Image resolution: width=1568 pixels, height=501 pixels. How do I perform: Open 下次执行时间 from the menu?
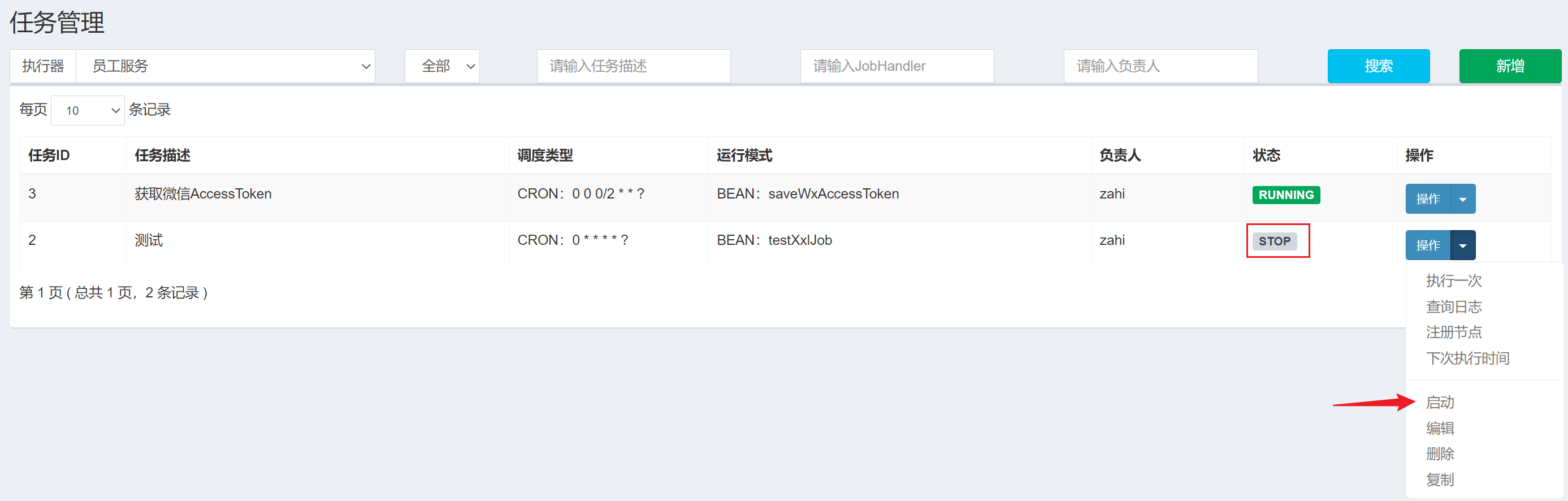pyautogui.click(x=1467, y=358)
